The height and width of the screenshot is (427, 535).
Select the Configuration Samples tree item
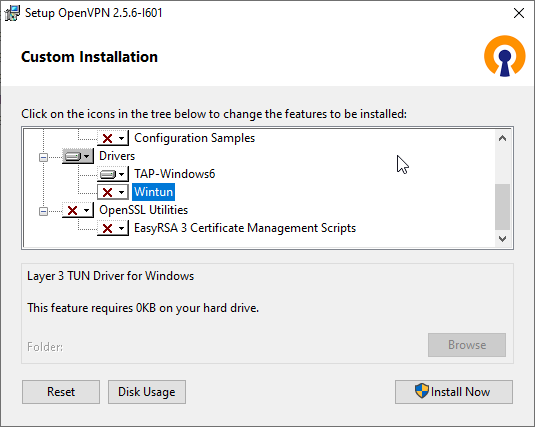click(x=194, y=138)
